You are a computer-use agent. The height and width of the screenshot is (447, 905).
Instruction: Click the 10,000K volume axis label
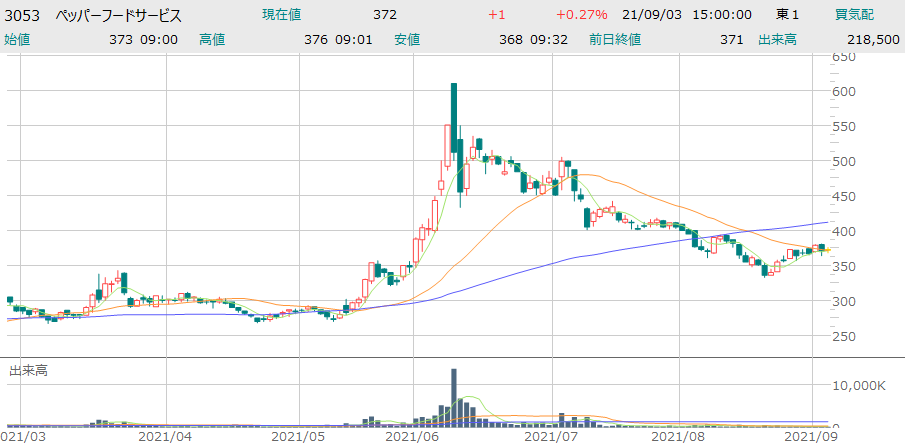click(x=862, y=385)
